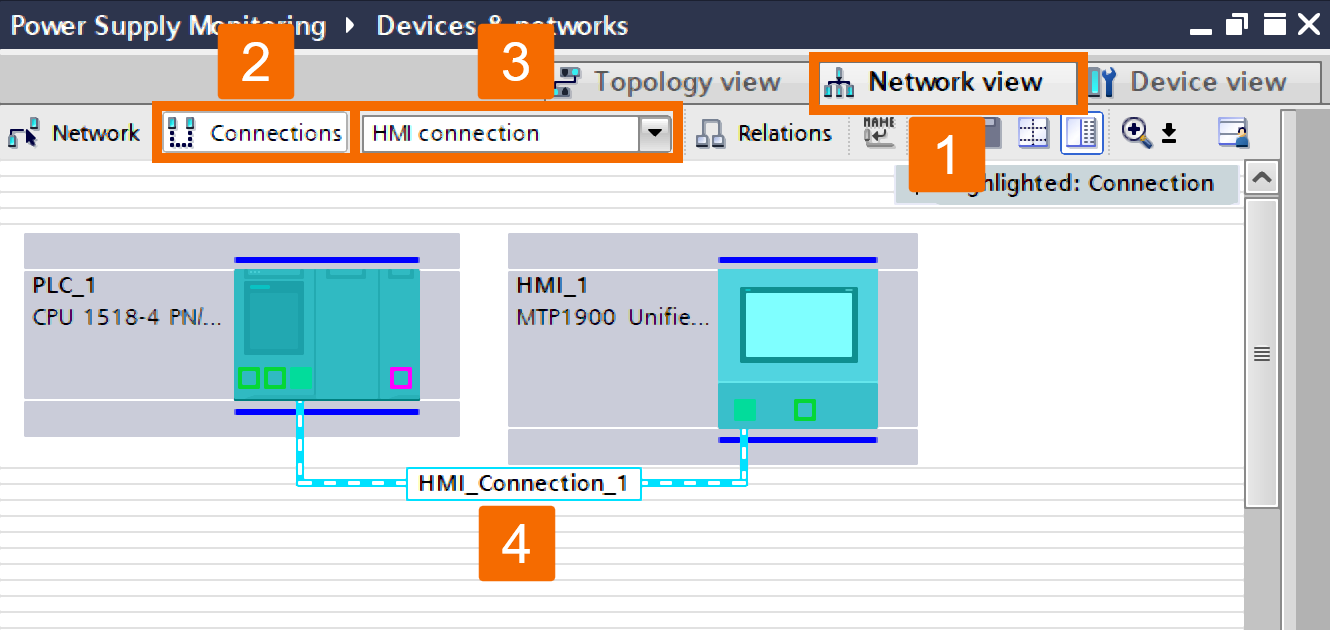Click the second outlined green port on PLC_1
The height and width of the screenshot is (630, 1330).
coord(274,378)
